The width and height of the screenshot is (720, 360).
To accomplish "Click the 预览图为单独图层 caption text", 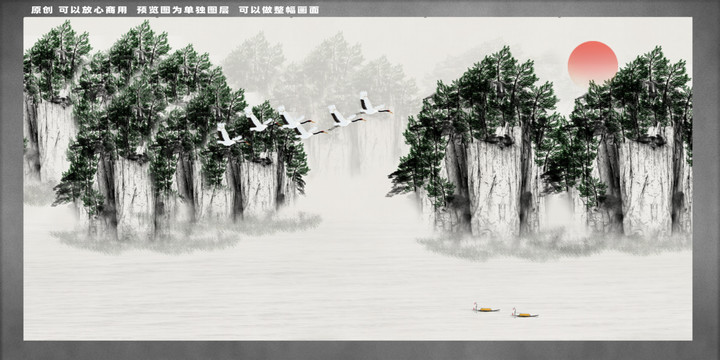I will point(183,10).
